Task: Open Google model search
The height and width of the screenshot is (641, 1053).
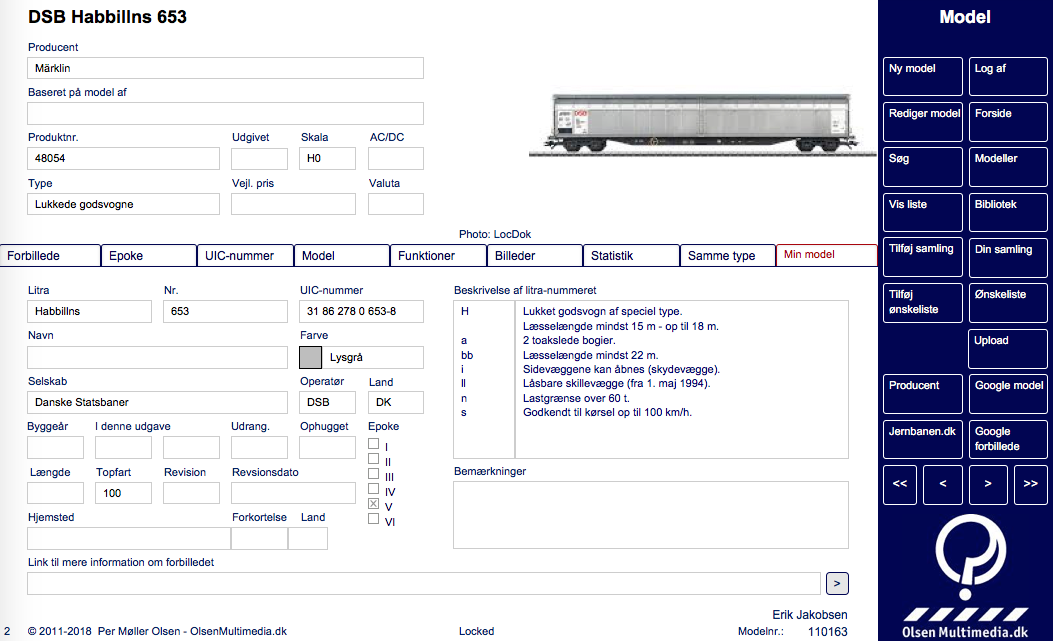Action: click(1008, 394)
